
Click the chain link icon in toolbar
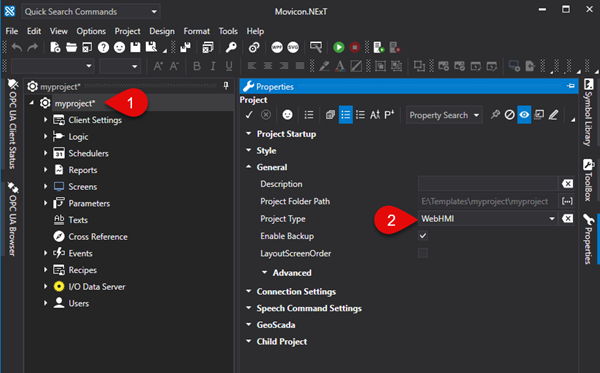254,47
